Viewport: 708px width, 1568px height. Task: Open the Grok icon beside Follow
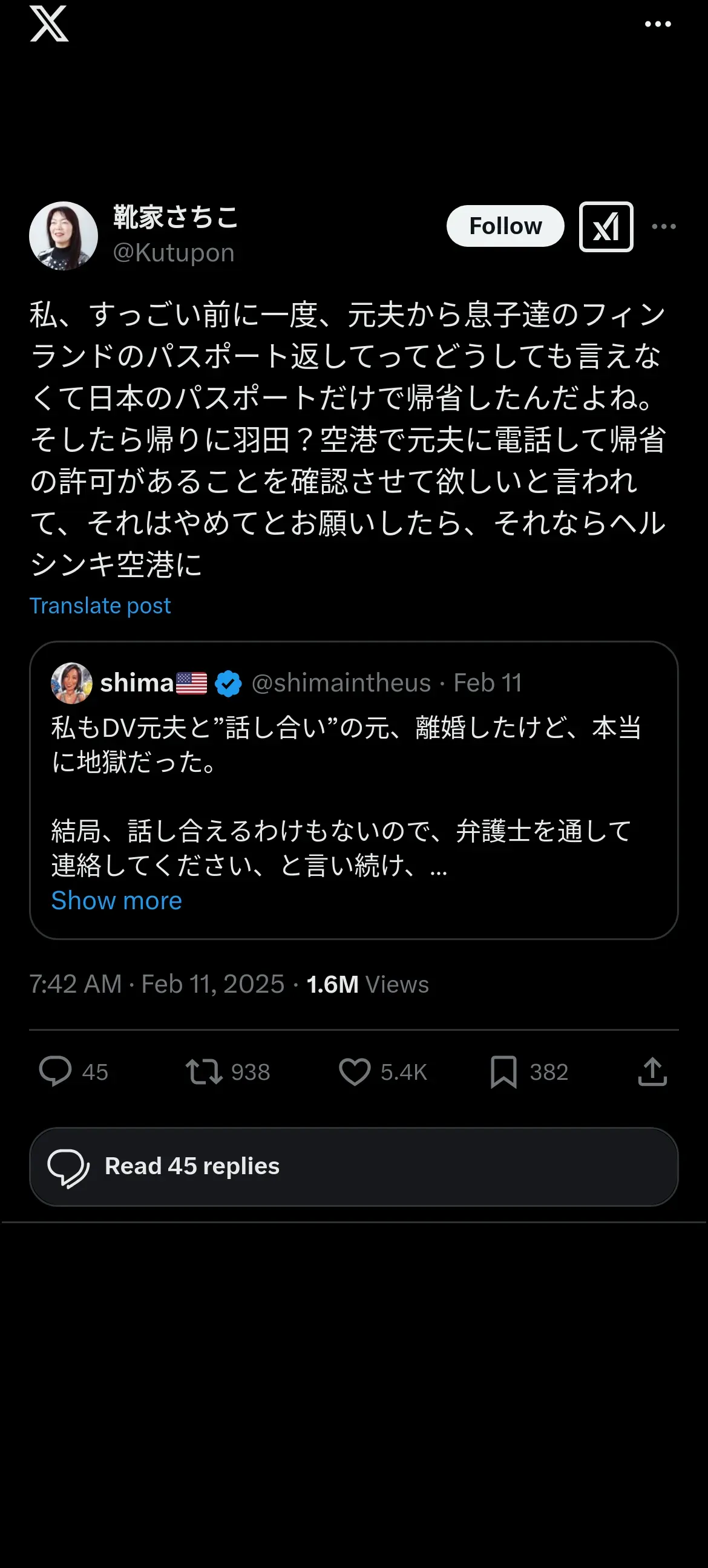pos(606,226)
